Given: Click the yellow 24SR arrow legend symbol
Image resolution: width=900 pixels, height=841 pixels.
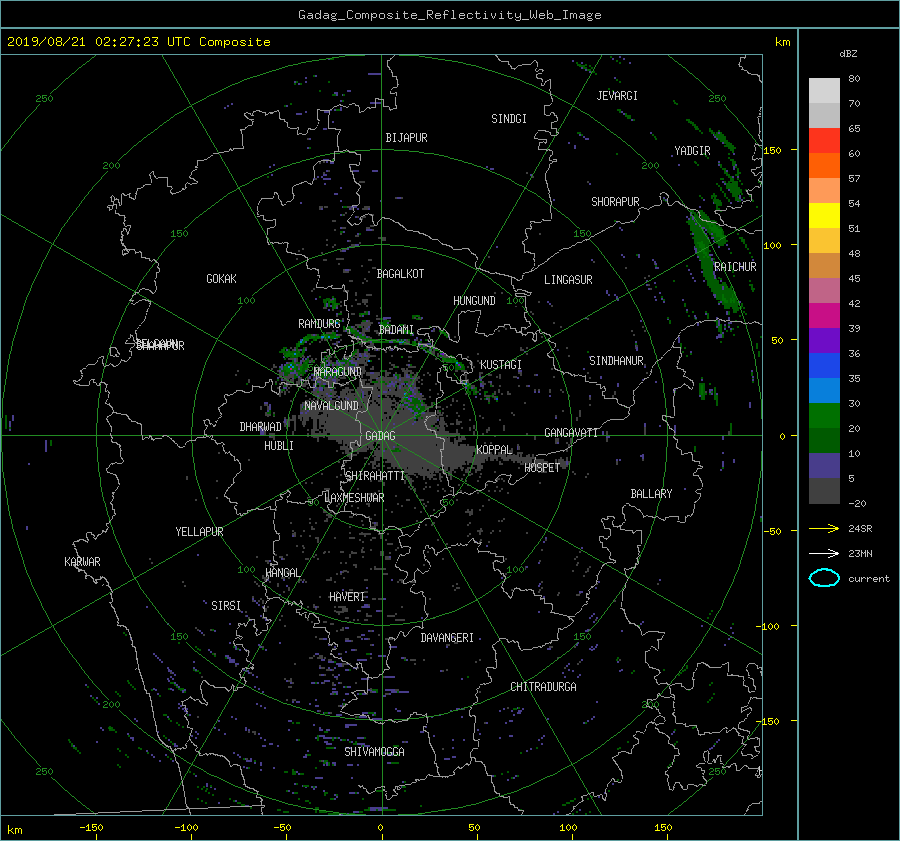Looking at the screenshot, I should pyautogui.click(x=824, y=528).
